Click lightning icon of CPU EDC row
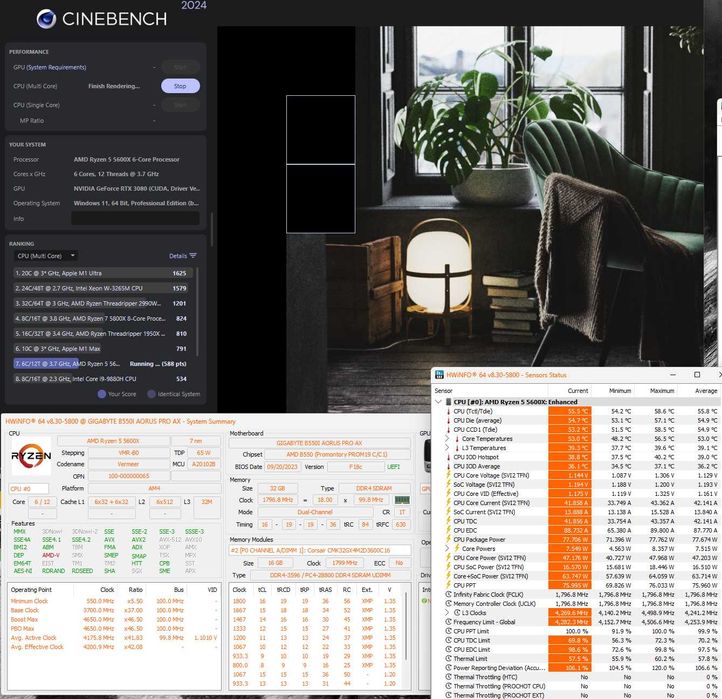This screenshot has height=699, width=722. pyautogui.click(x=448, y=530)
